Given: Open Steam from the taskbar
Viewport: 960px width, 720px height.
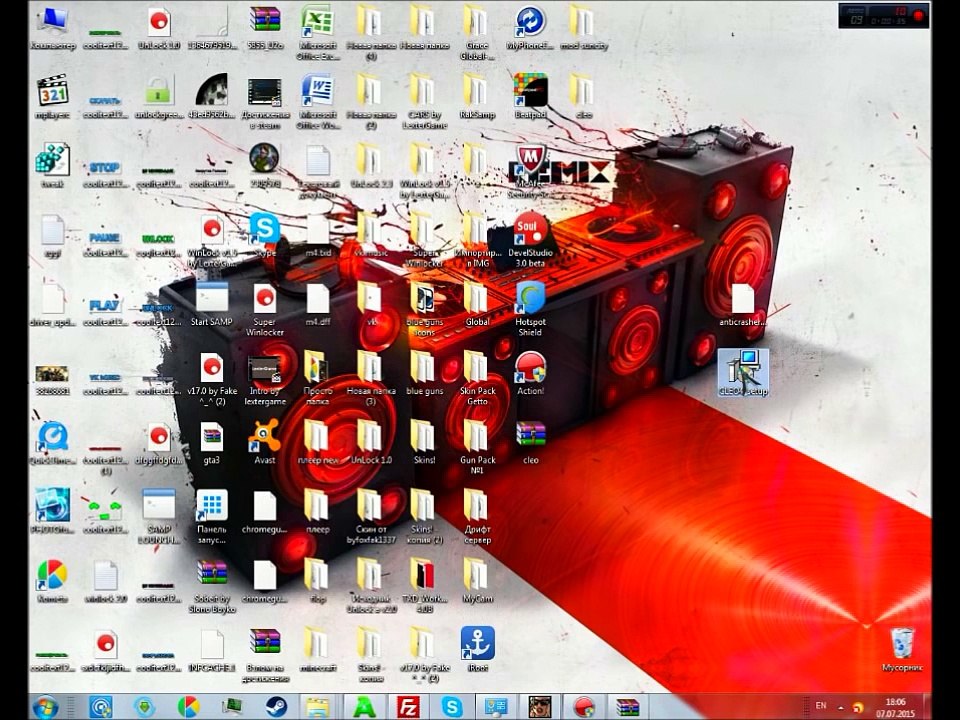Looking at the screenshot, I should 276,707.
